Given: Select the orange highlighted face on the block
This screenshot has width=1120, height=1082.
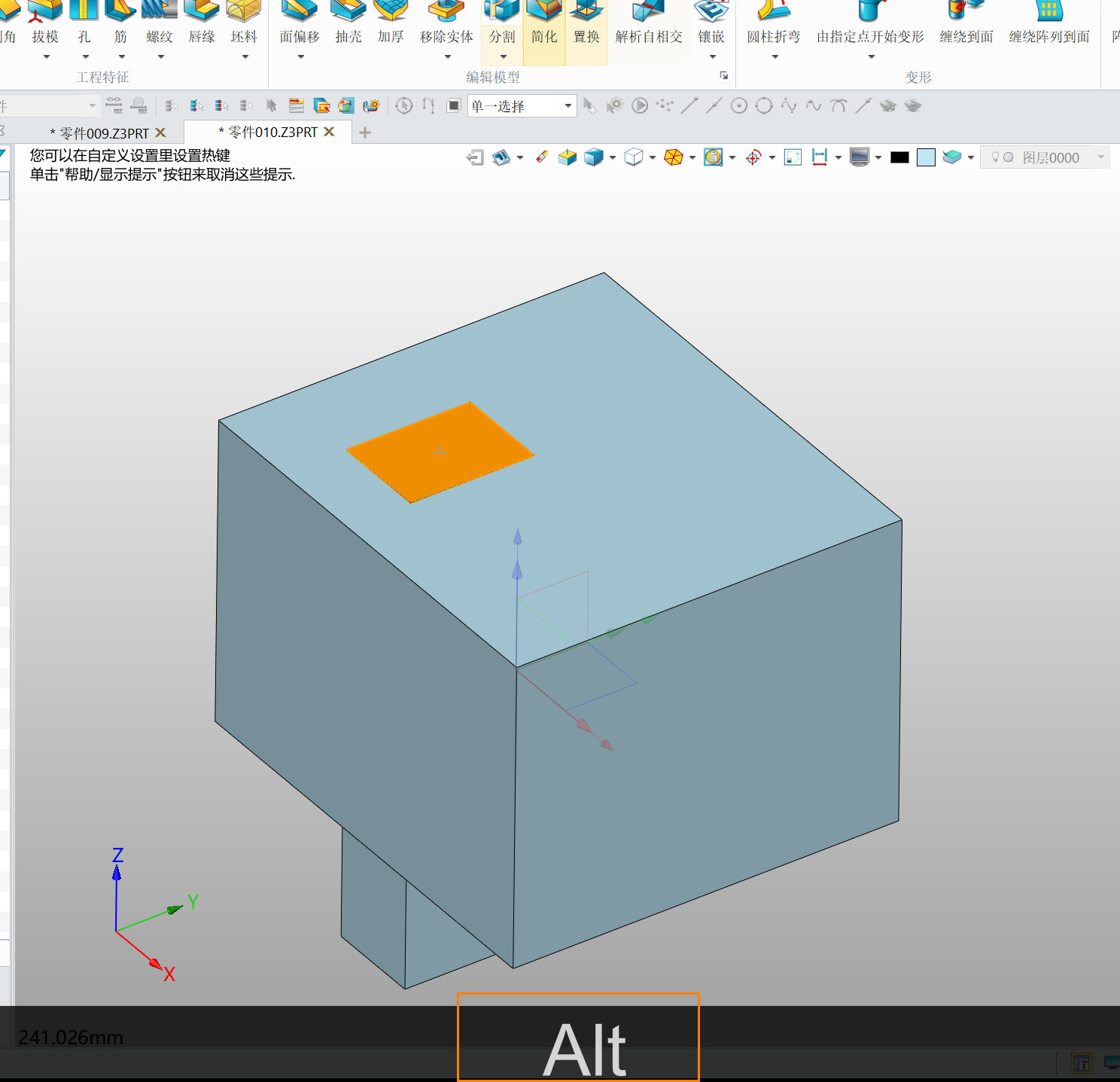Looking at the screenshot, I should pyautogui.click(x=440, y=452).
